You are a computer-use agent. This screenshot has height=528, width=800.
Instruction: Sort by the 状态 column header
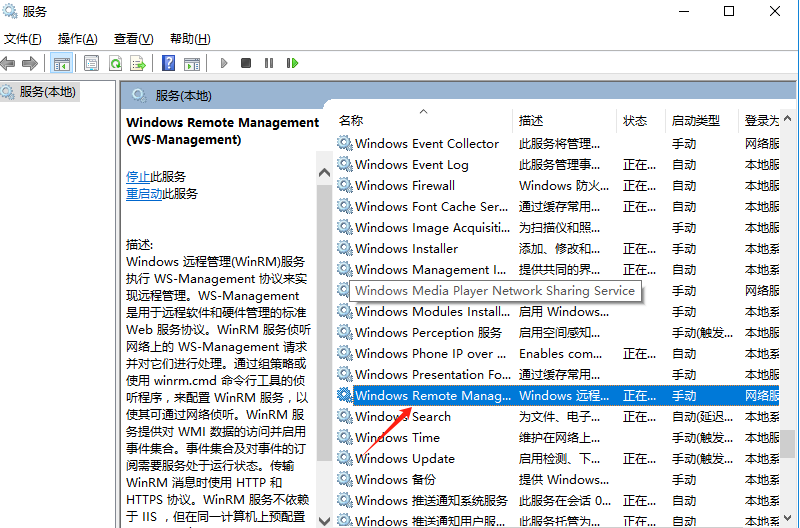tap(641, 120)
